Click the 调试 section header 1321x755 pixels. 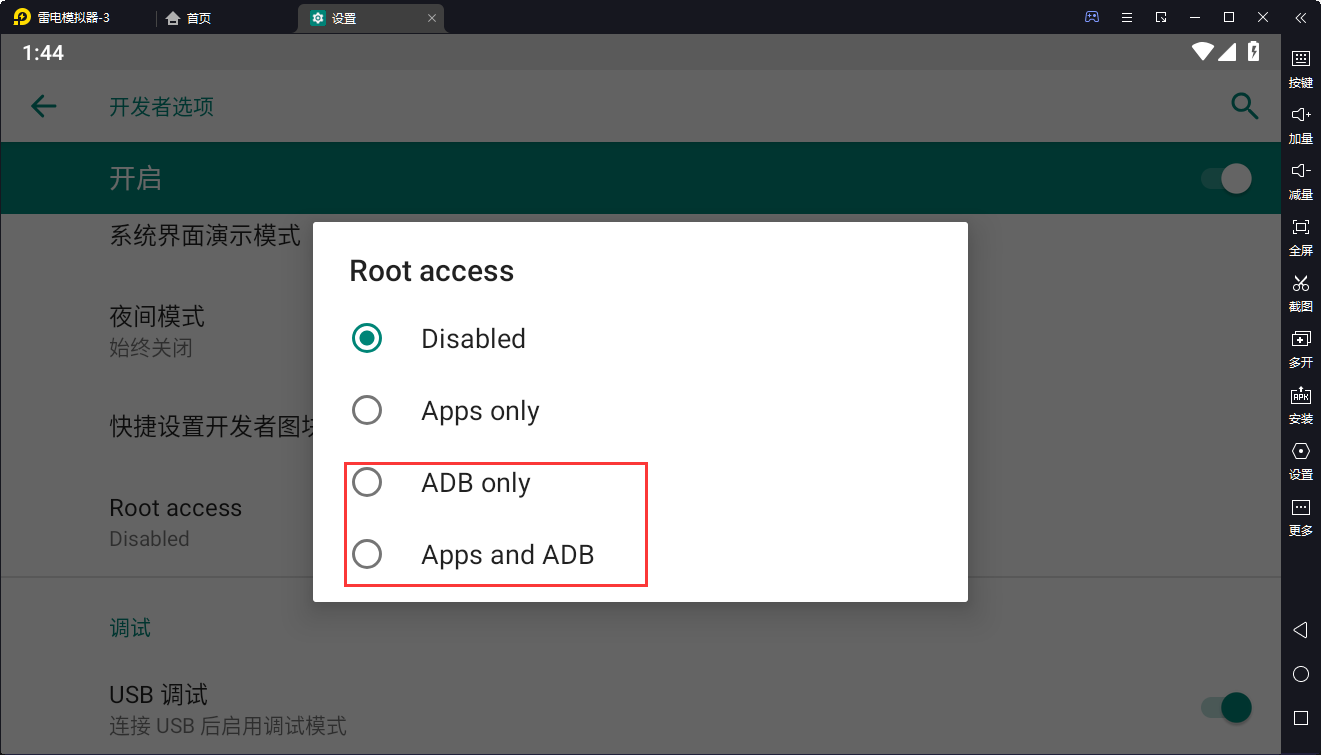(130, 628)
